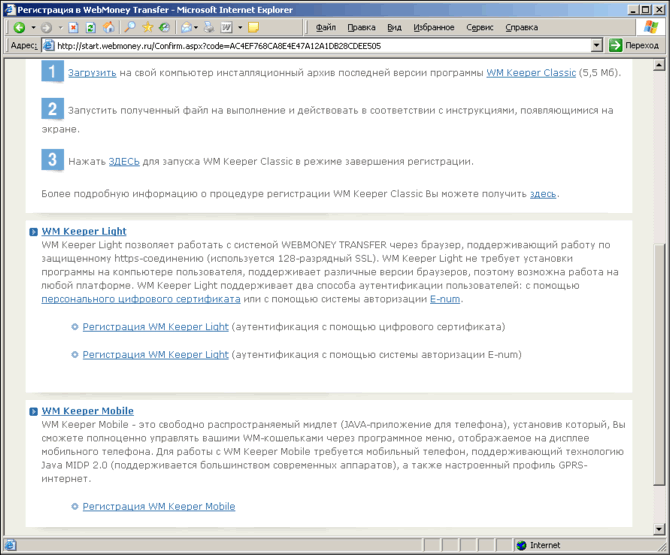Open Search with the magnifier icon

click(129, 27)
